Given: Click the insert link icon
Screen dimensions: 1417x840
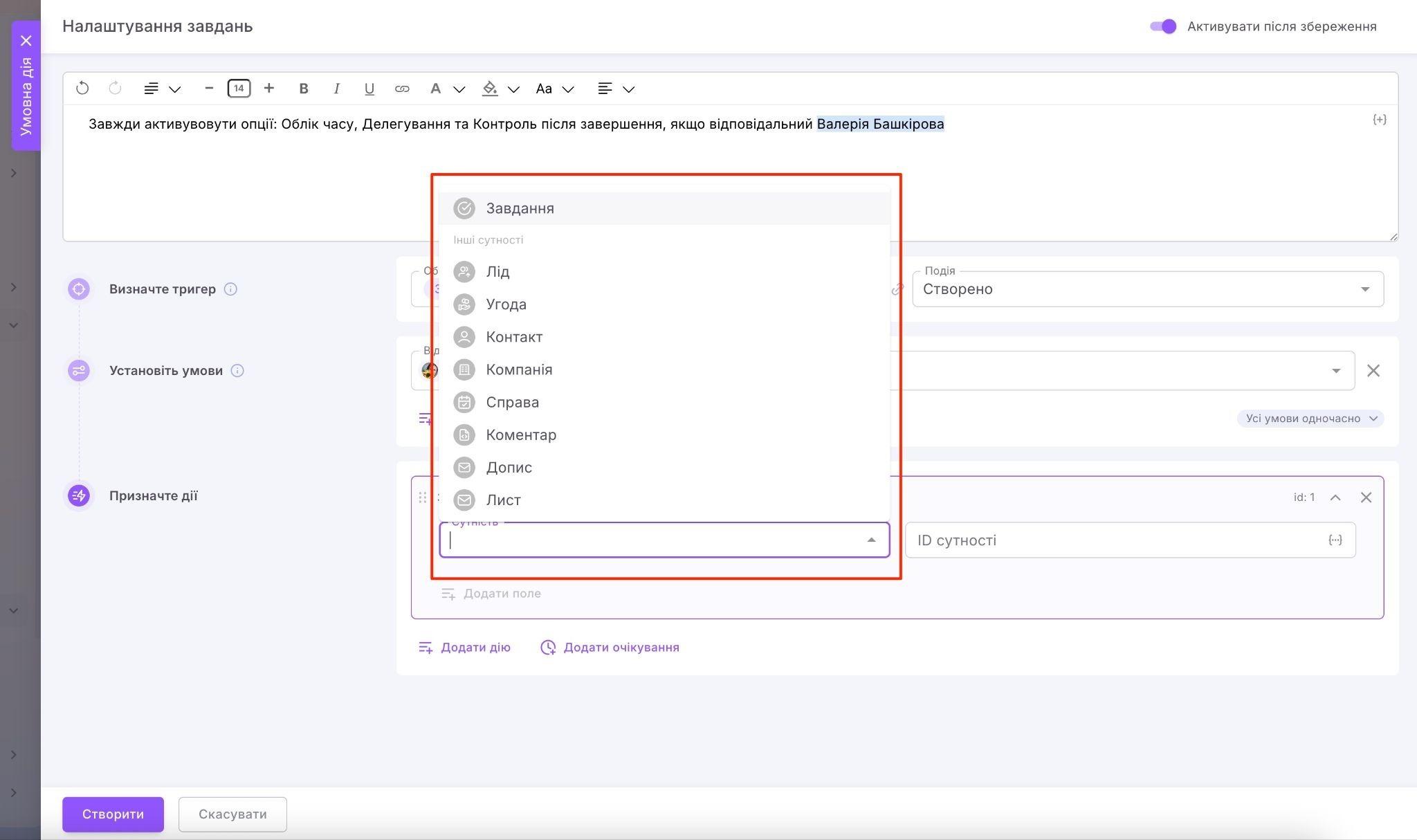Looking at the screenshot, I should coord(402,89).
